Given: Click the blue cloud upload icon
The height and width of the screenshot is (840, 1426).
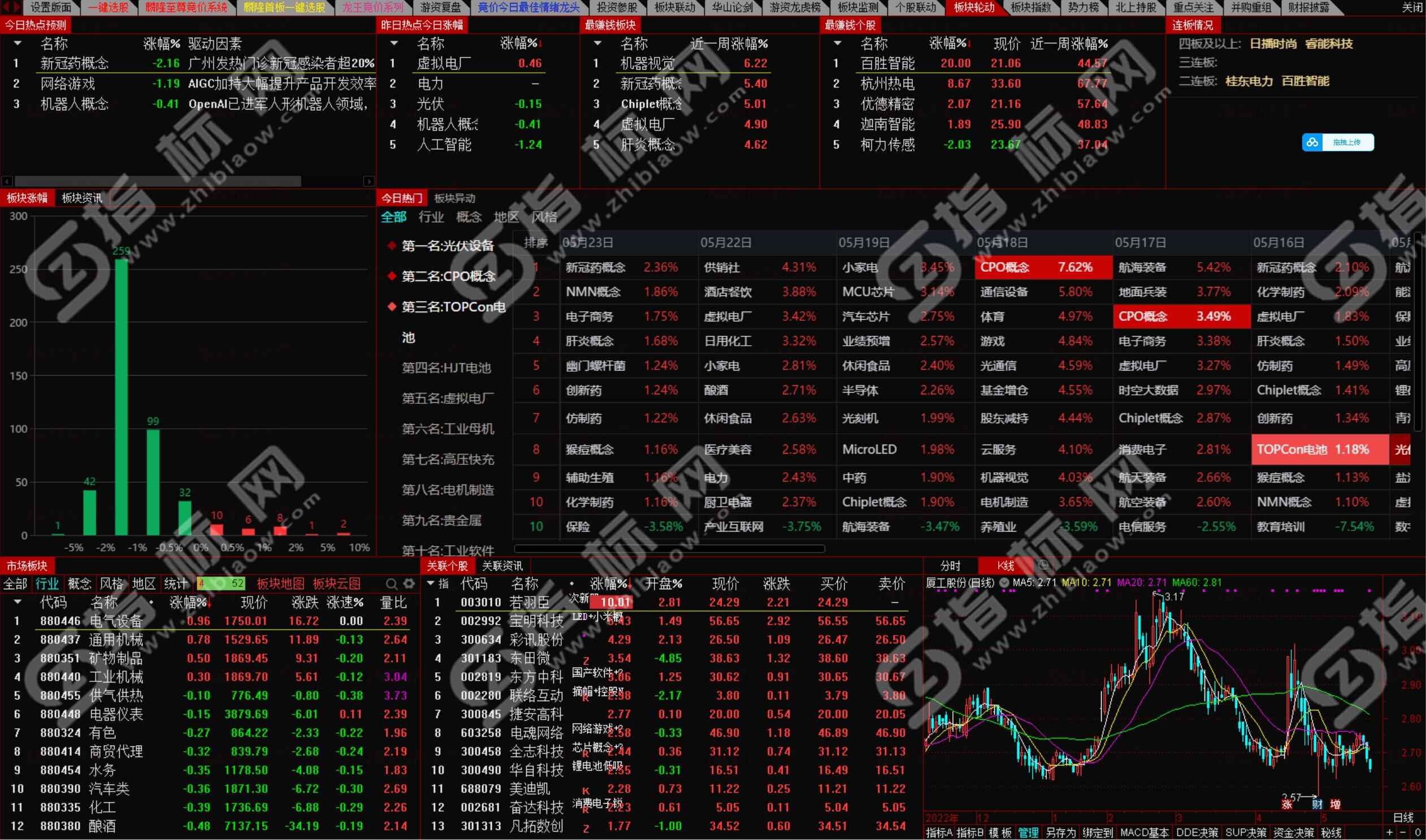Looking at the screenshot, I should pos(1312,143).
